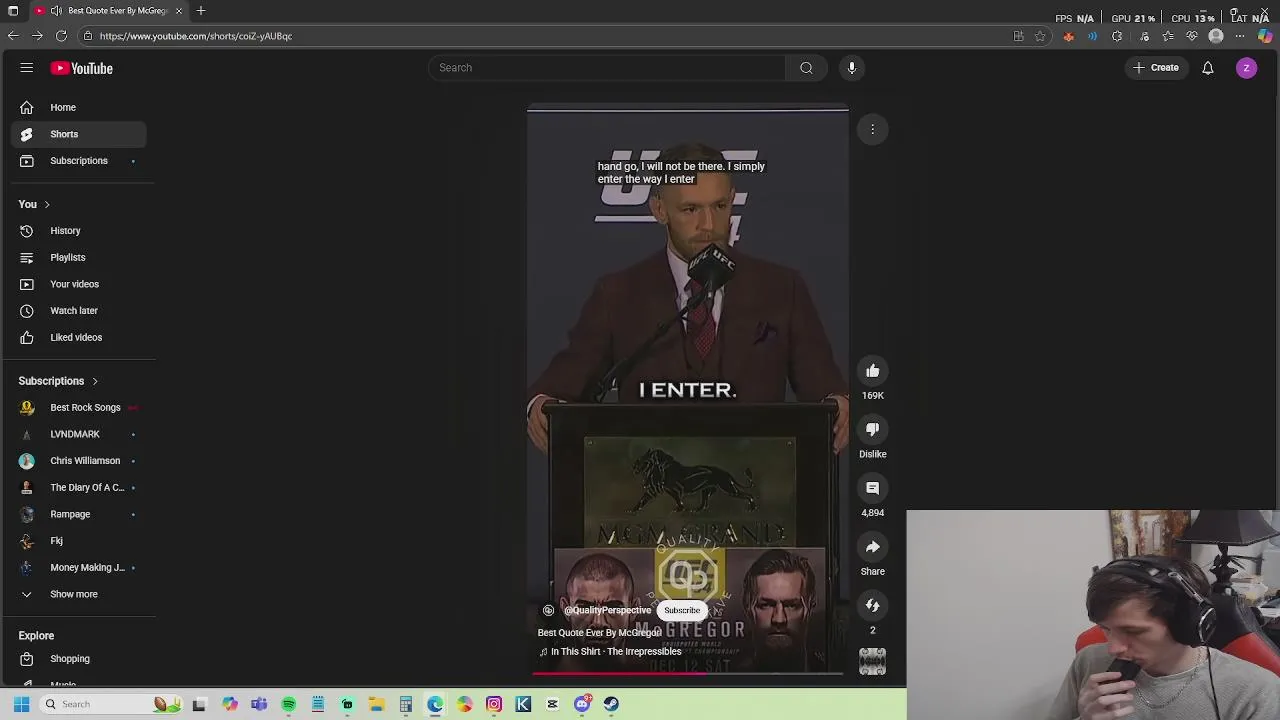The width and height of the screenshot is (1280, 720).
Task: Open the Create button
Action: click(1156, 68)
